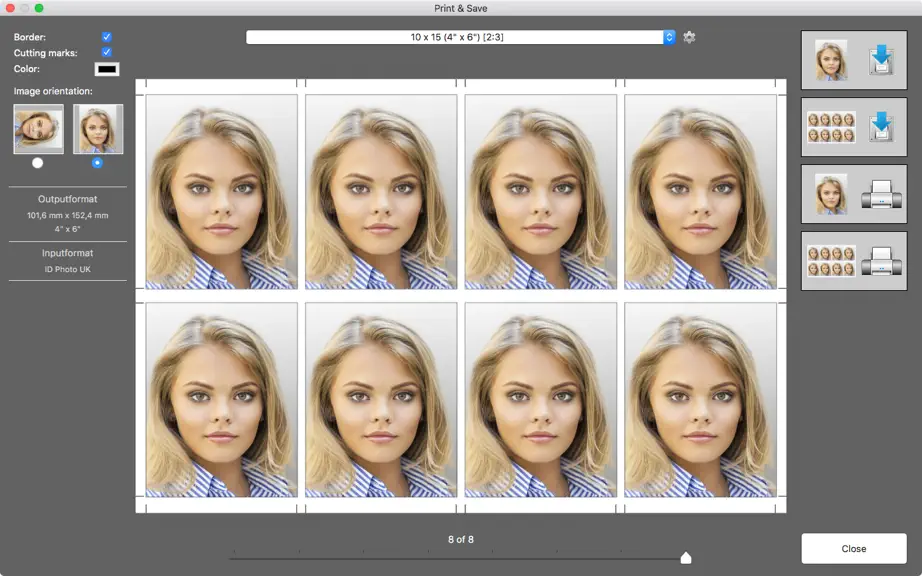Click the Close button

point(854,548)
